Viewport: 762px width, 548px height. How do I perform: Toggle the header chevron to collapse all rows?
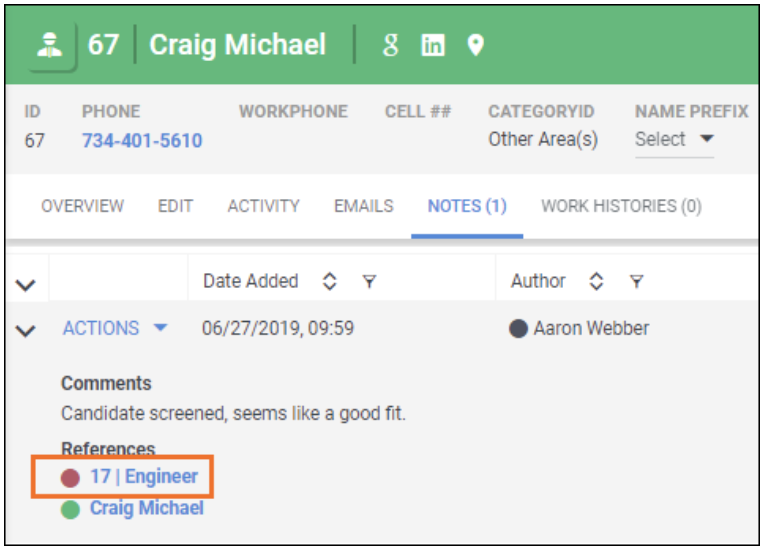tap(26, 284)
